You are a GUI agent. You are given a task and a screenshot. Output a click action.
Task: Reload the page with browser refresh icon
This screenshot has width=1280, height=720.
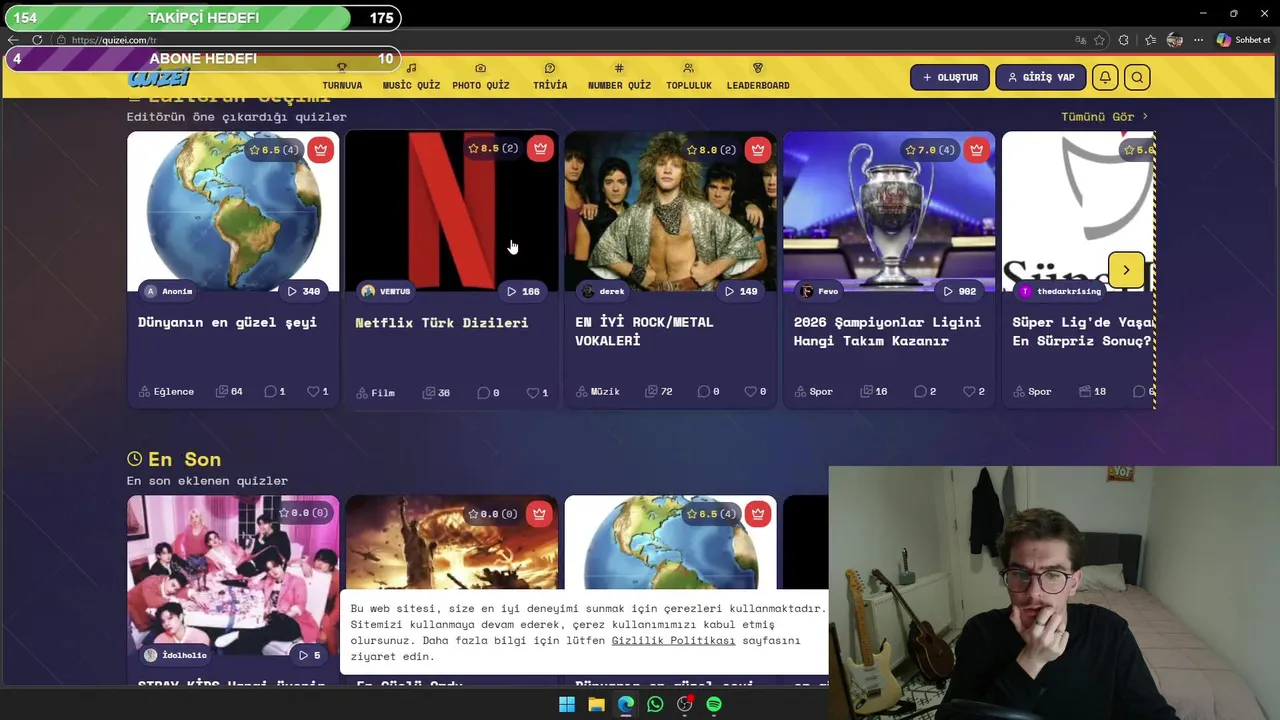click(37, 40)
